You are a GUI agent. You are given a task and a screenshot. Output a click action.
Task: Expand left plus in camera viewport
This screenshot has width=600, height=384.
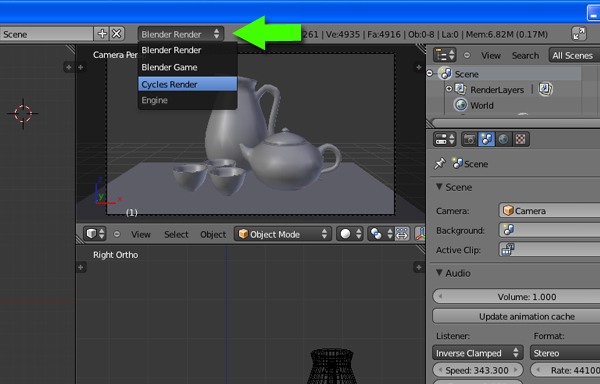point(81,67)
